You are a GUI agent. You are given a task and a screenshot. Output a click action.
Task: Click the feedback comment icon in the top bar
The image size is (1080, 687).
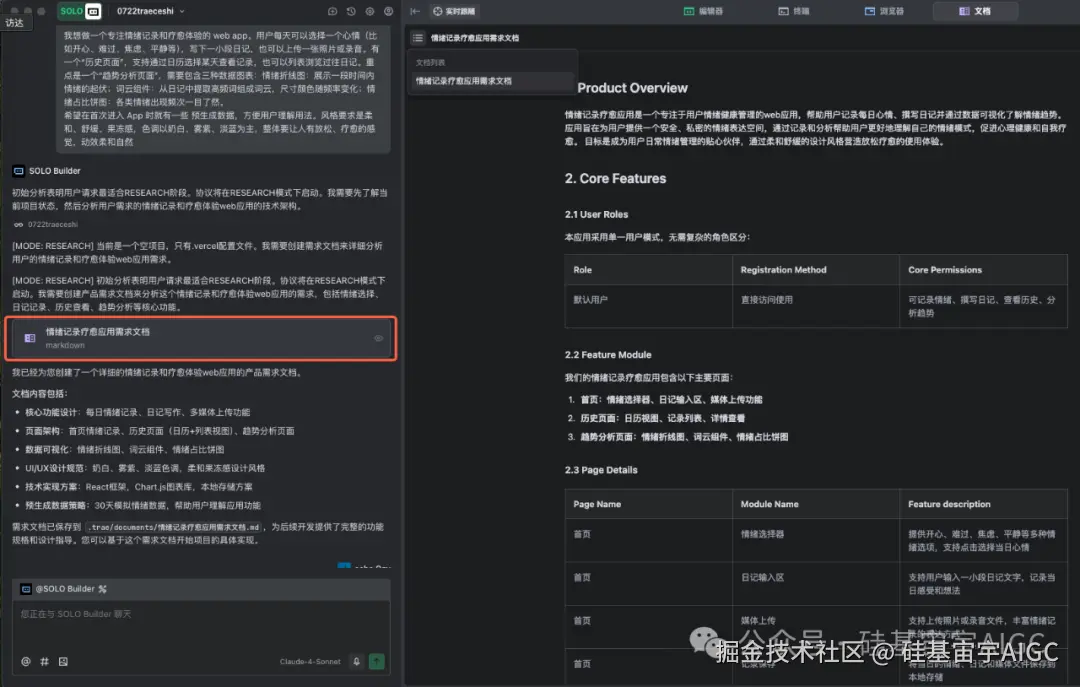332,11
